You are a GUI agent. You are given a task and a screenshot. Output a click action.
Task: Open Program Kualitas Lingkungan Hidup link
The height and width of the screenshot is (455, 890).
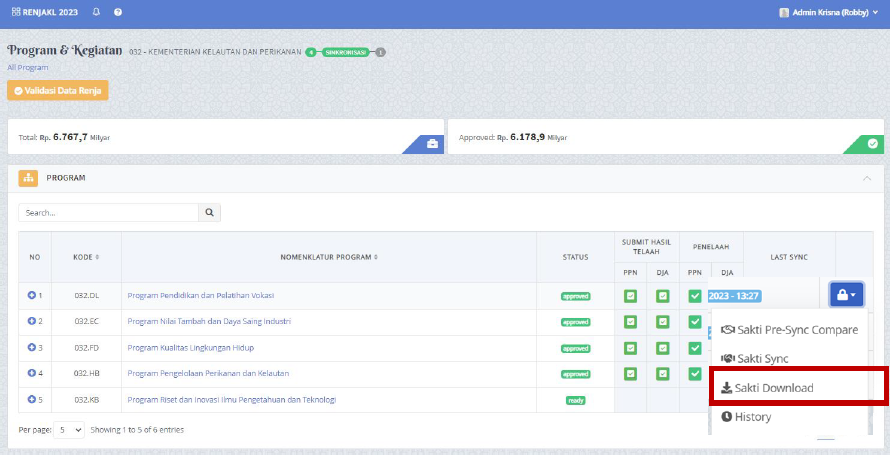click(190, 348)
